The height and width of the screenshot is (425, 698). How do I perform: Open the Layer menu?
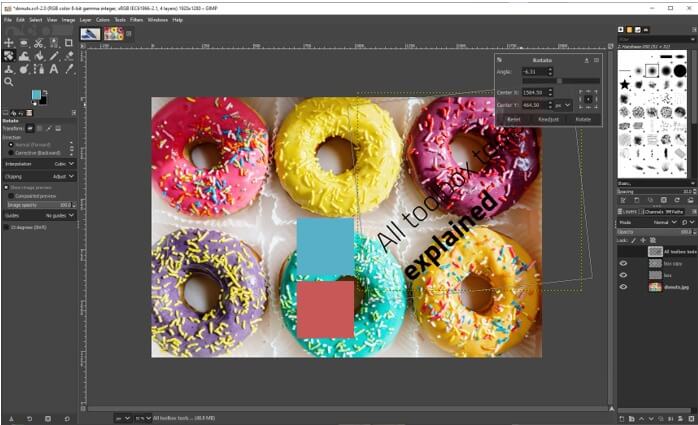click(x=85, y=20)
